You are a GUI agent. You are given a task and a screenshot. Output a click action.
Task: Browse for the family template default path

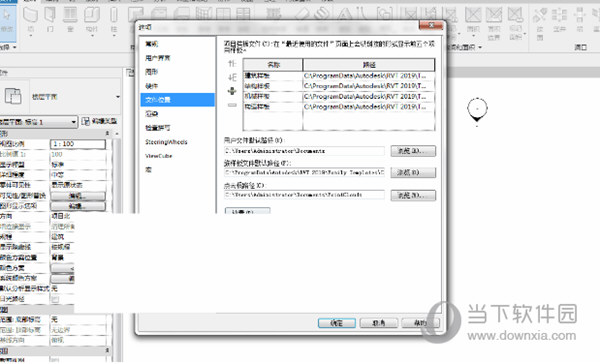click(413, 173)
